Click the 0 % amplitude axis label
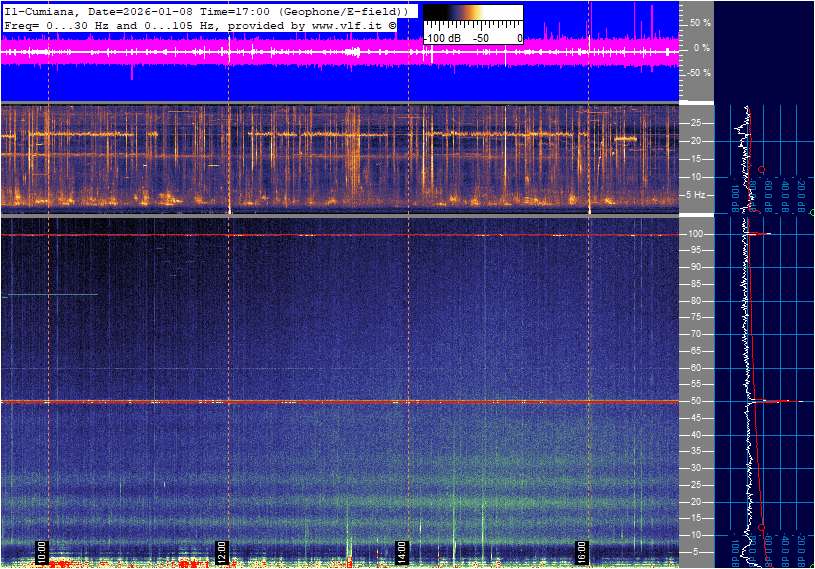This screenshot has width=815, height=569. [701, 47]
